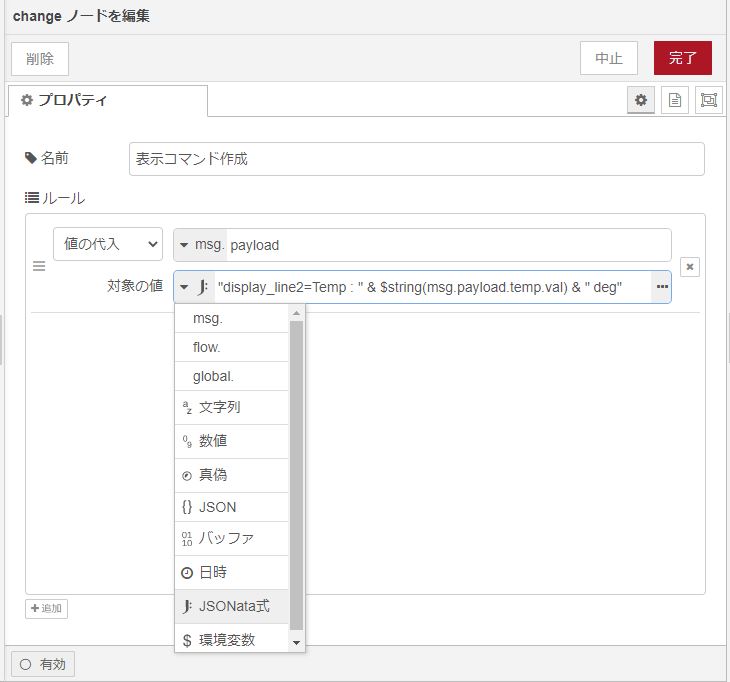Screen dimensions: 730x682
Task: Open node description document icon
Action: pyautogui.click(x=675, y=100)
